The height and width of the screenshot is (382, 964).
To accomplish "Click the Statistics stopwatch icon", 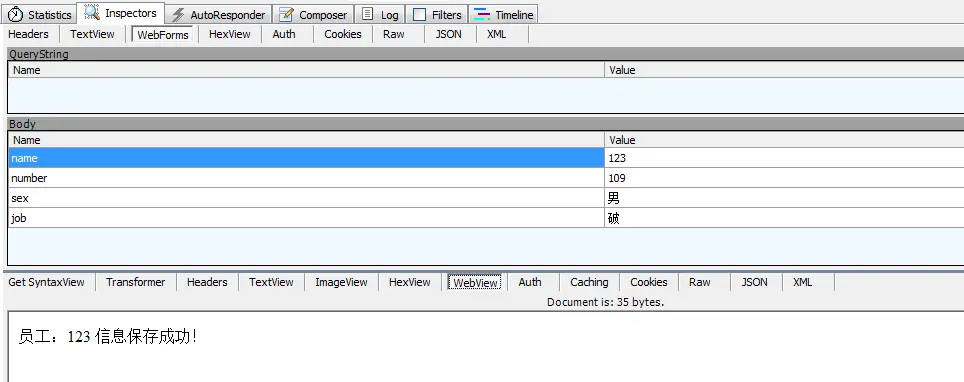I will pyautogui.click(x=15, y=15).
